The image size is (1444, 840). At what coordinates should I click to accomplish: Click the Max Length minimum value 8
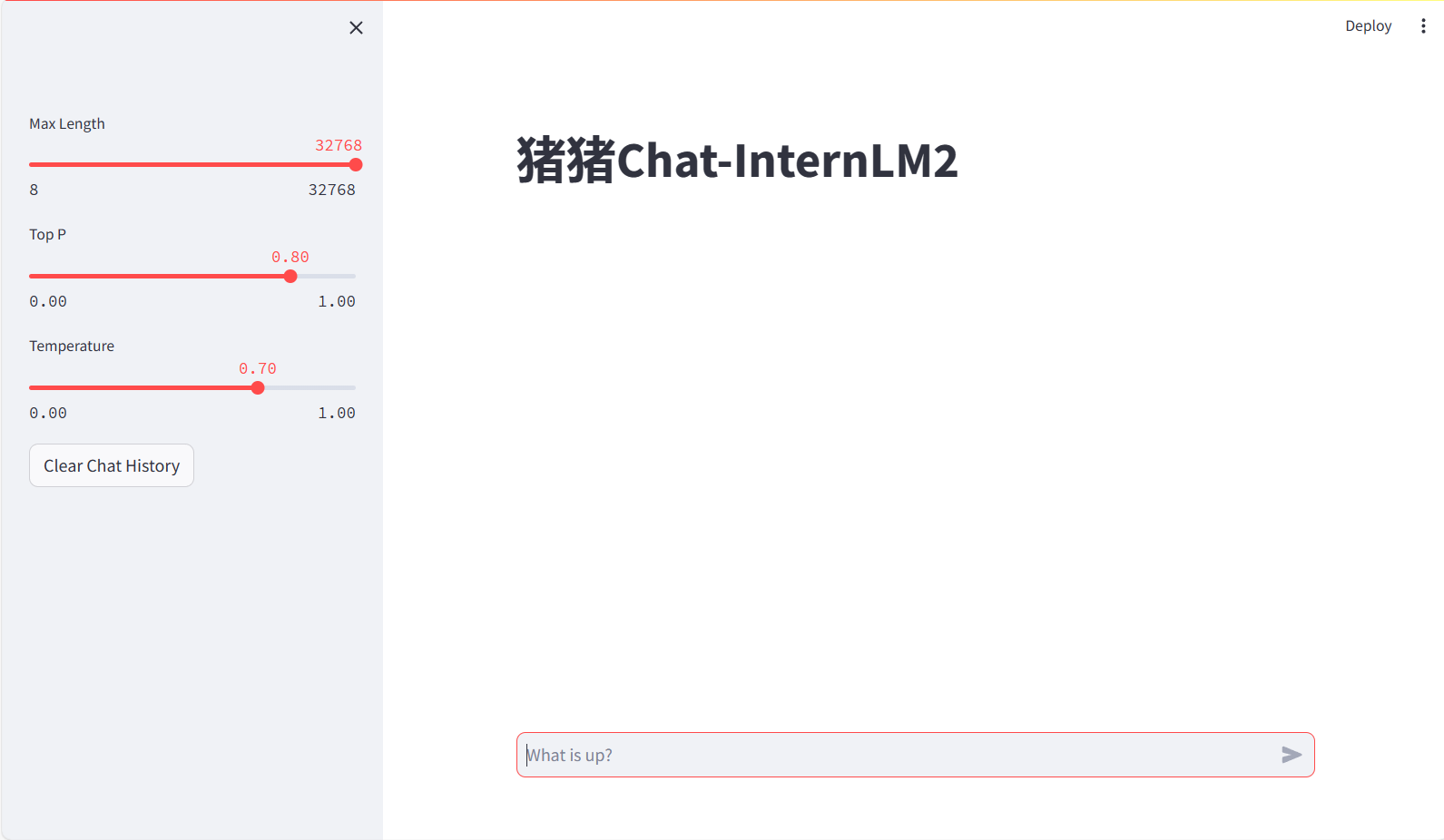tap(34, 190)
